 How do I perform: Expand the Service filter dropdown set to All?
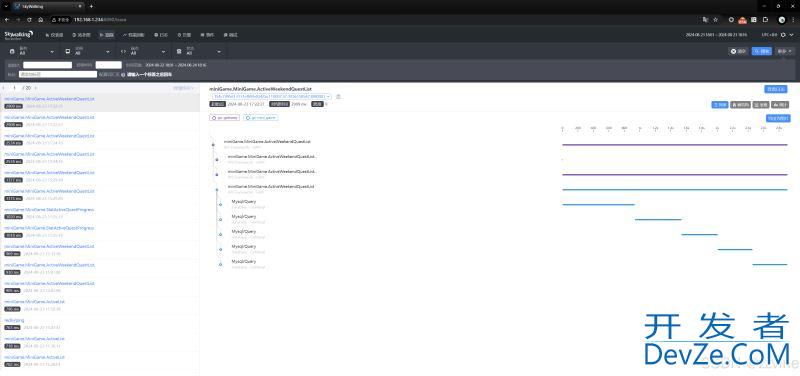32,52
